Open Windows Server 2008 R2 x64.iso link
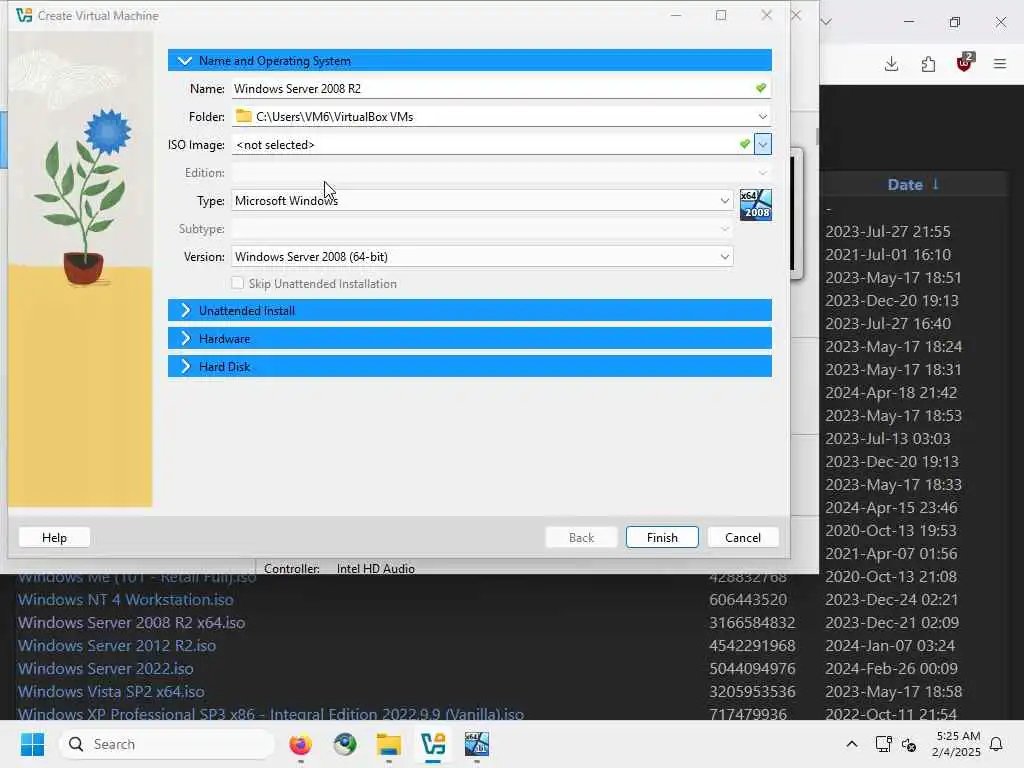 [x=131, y=622]
